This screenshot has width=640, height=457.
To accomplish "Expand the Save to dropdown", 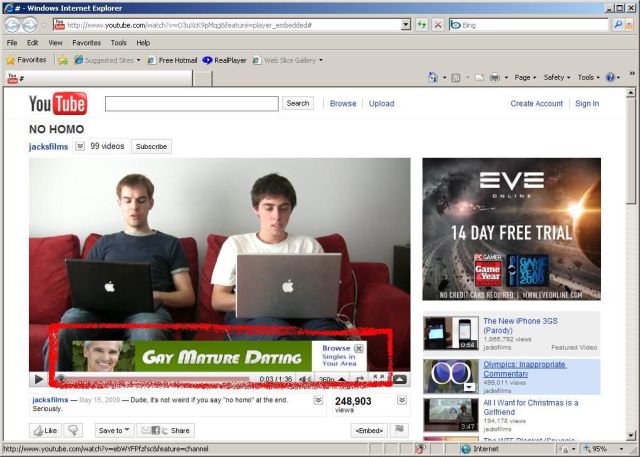I will tap(112, 430).
